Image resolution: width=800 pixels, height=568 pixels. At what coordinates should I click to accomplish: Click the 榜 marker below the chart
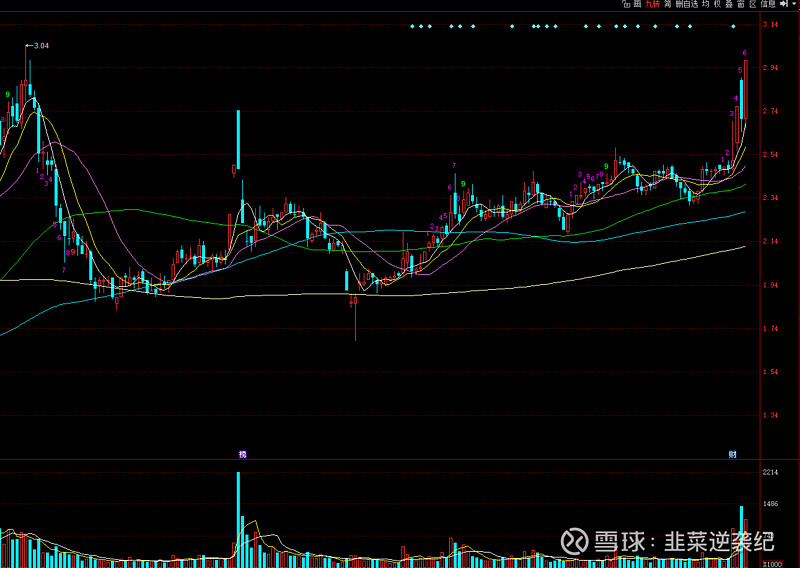tap(242, 454)
